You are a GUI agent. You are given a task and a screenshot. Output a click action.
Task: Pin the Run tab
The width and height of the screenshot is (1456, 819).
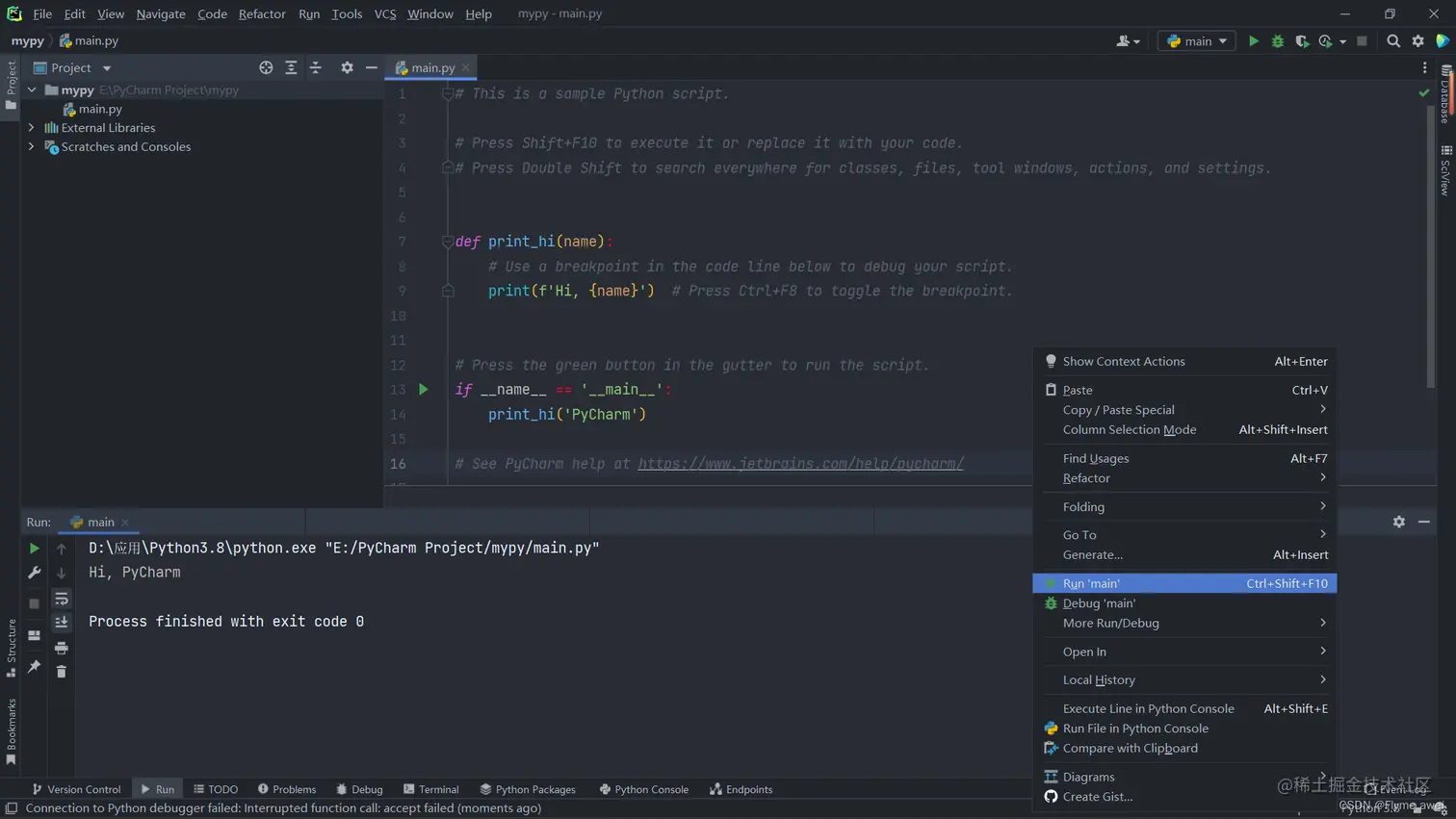pyautogui.click(x=34, y=666)
